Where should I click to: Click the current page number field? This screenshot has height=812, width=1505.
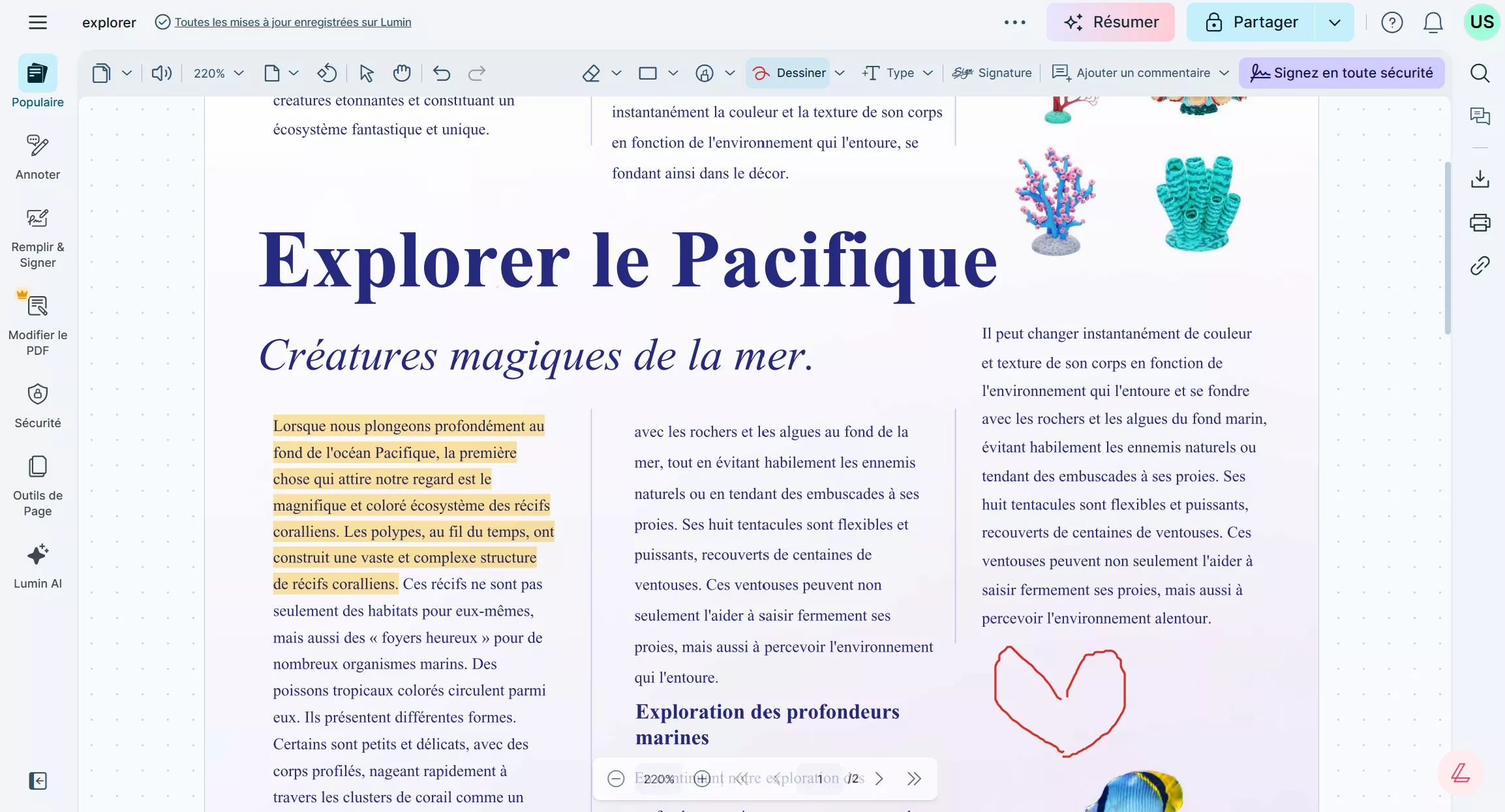coord(820,779)
